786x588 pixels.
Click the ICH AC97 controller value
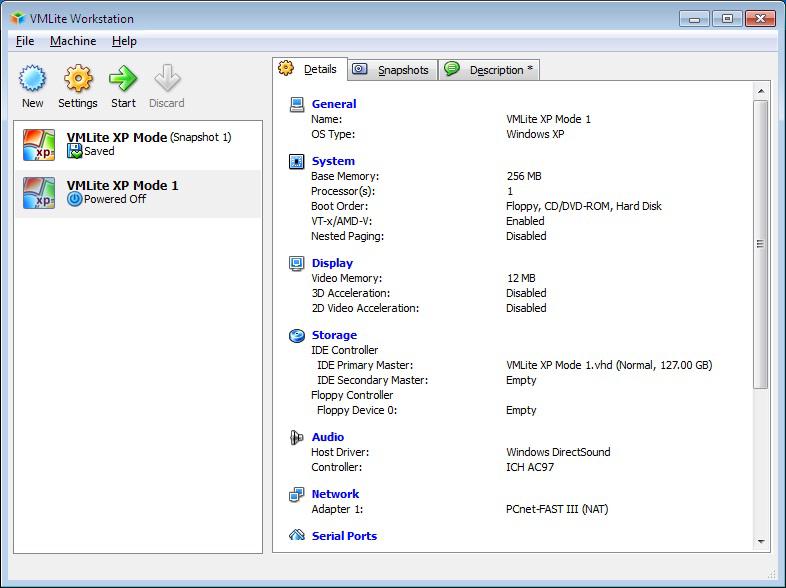[x=530, y=467]
